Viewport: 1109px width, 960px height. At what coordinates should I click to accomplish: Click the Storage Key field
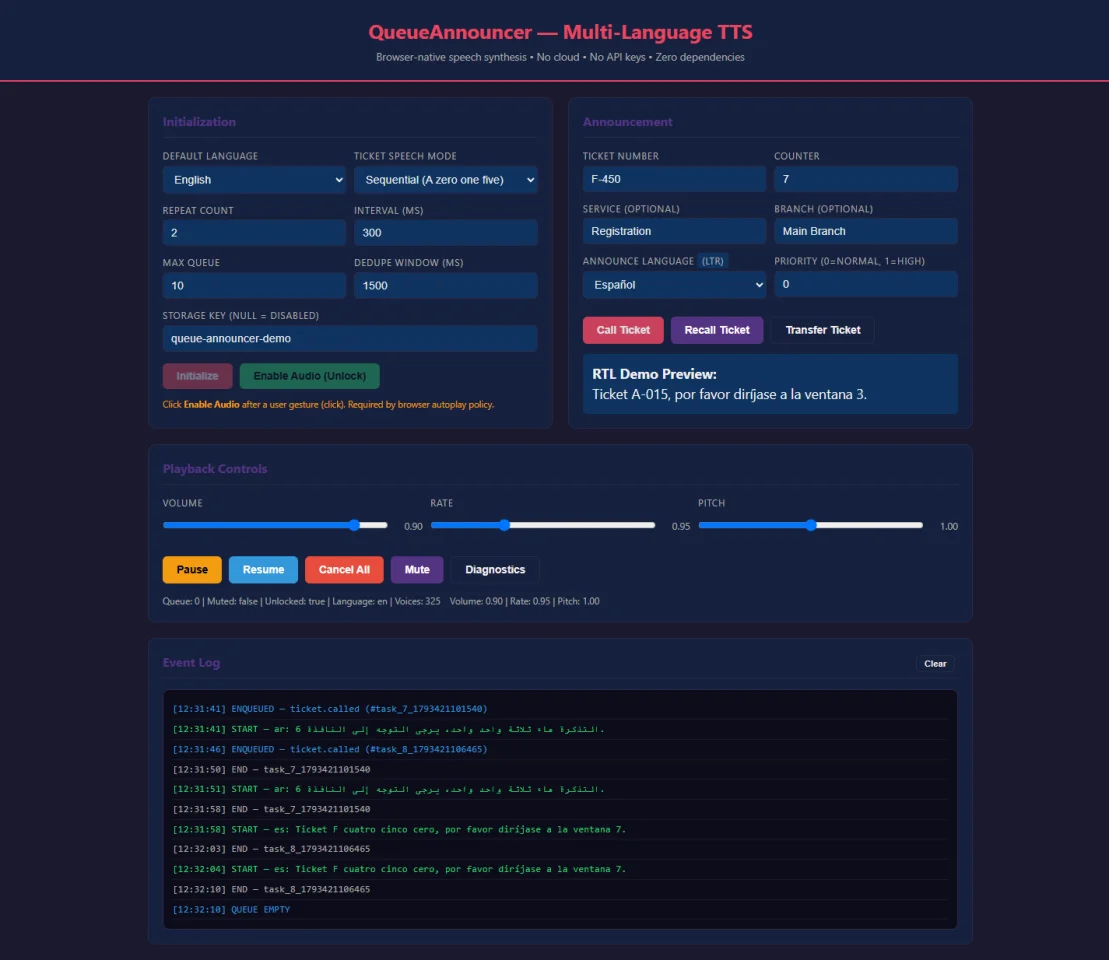[x=350, y=338]
